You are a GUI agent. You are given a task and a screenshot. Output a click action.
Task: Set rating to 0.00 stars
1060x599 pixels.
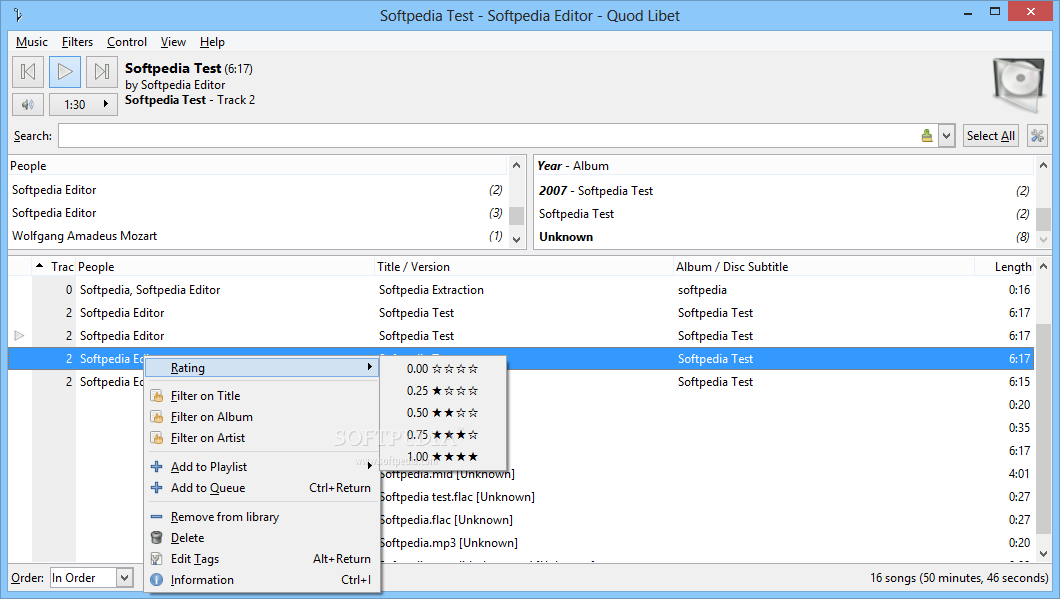pyautogui.click(x=442, y=369)
